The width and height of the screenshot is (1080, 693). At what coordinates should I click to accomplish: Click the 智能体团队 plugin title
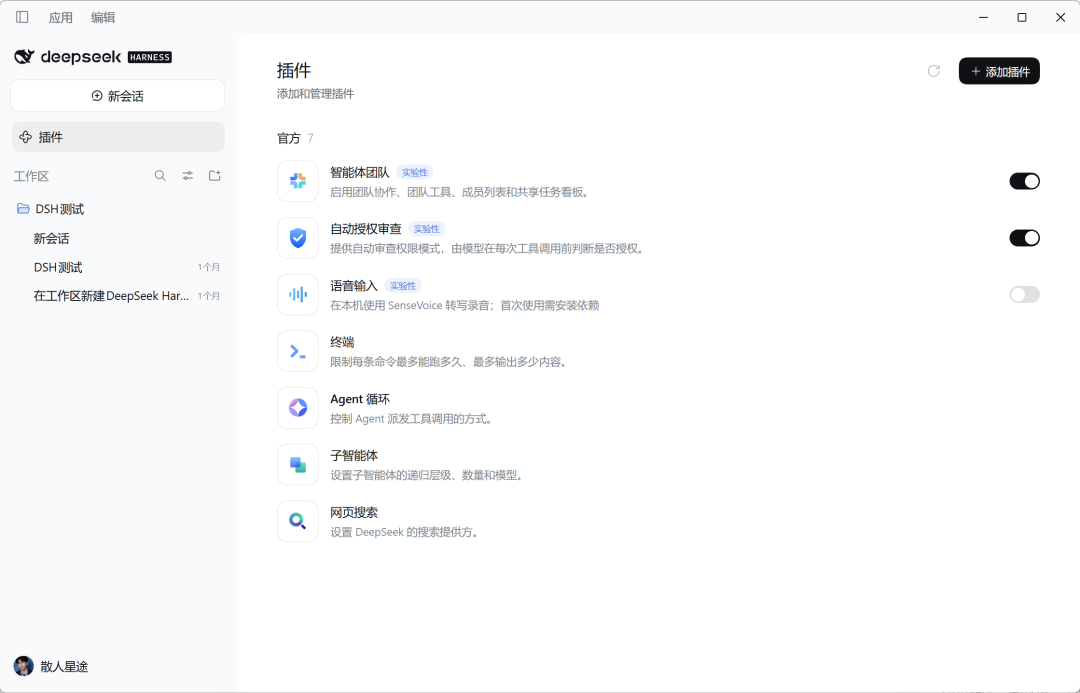tap(360, 172)
